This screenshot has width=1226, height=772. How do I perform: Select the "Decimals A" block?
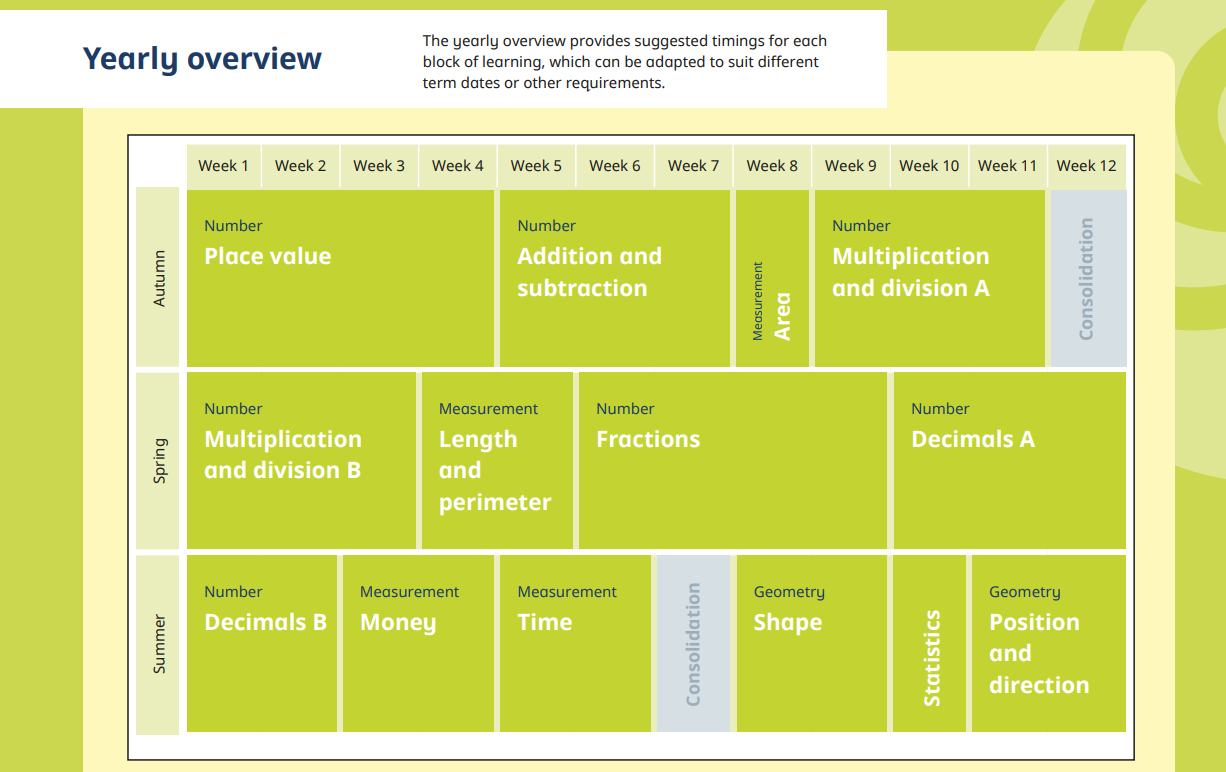(1009, 461)
